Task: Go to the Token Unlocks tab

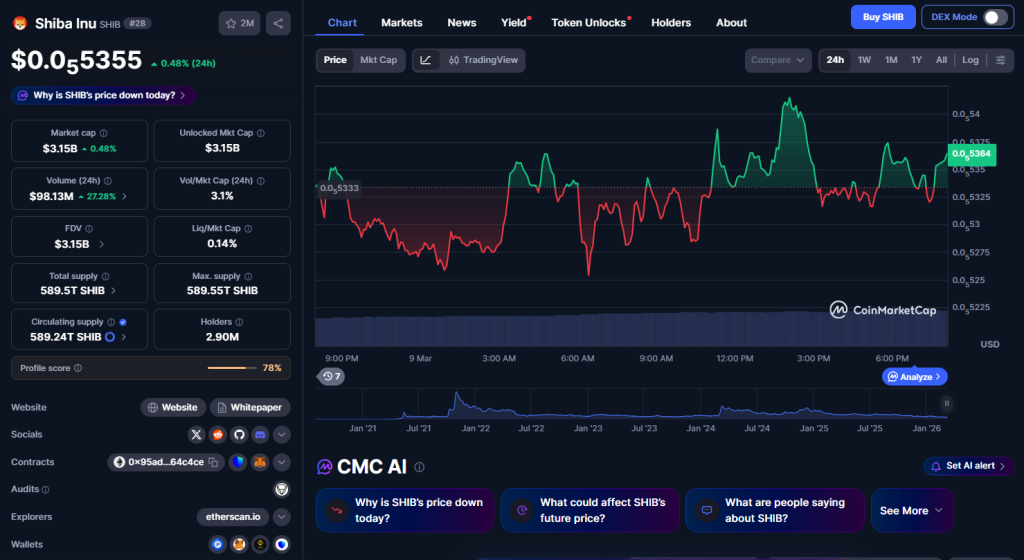Action: 589,22
